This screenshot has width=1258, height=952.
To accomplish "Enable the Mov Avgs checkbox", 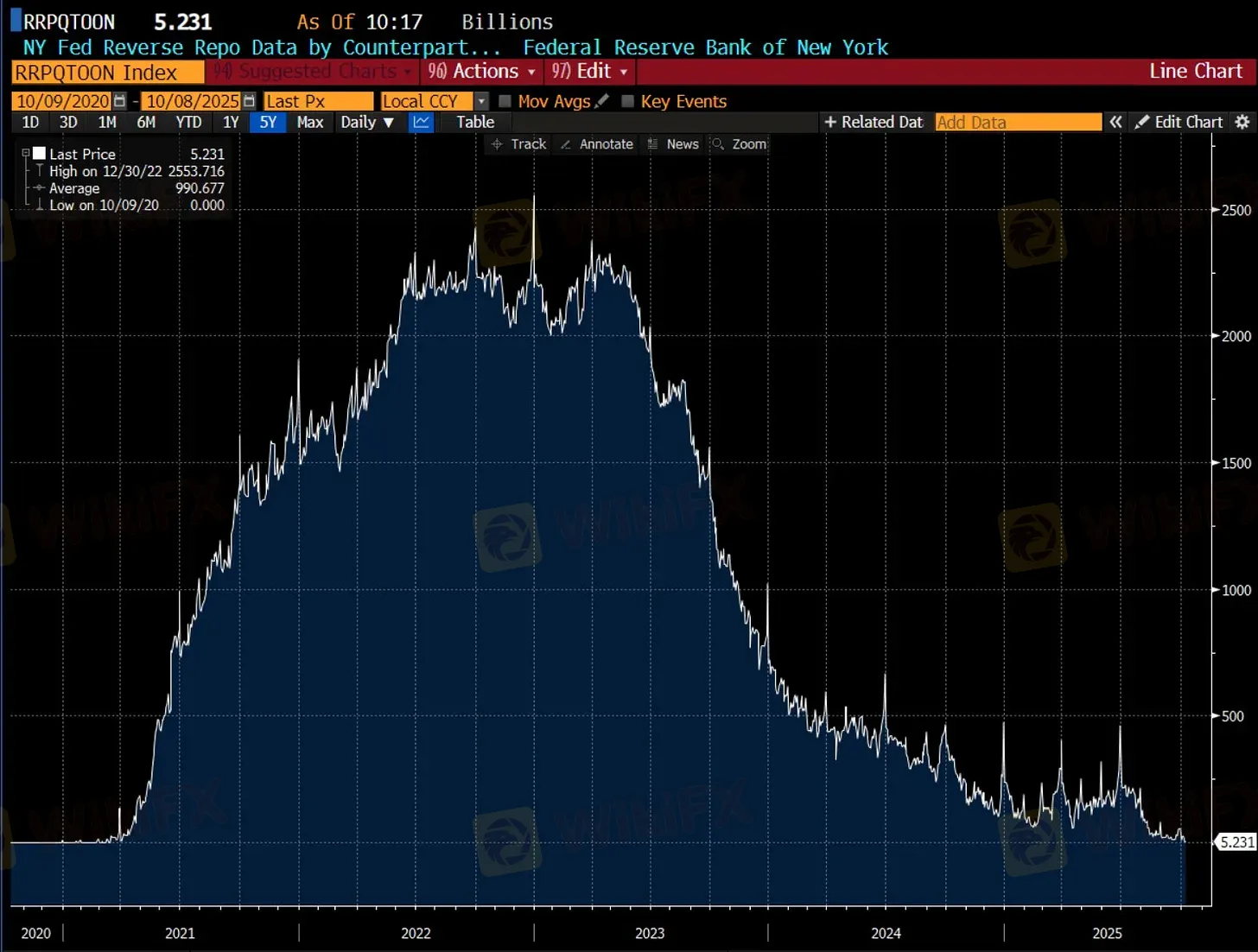I will point(505,102).
